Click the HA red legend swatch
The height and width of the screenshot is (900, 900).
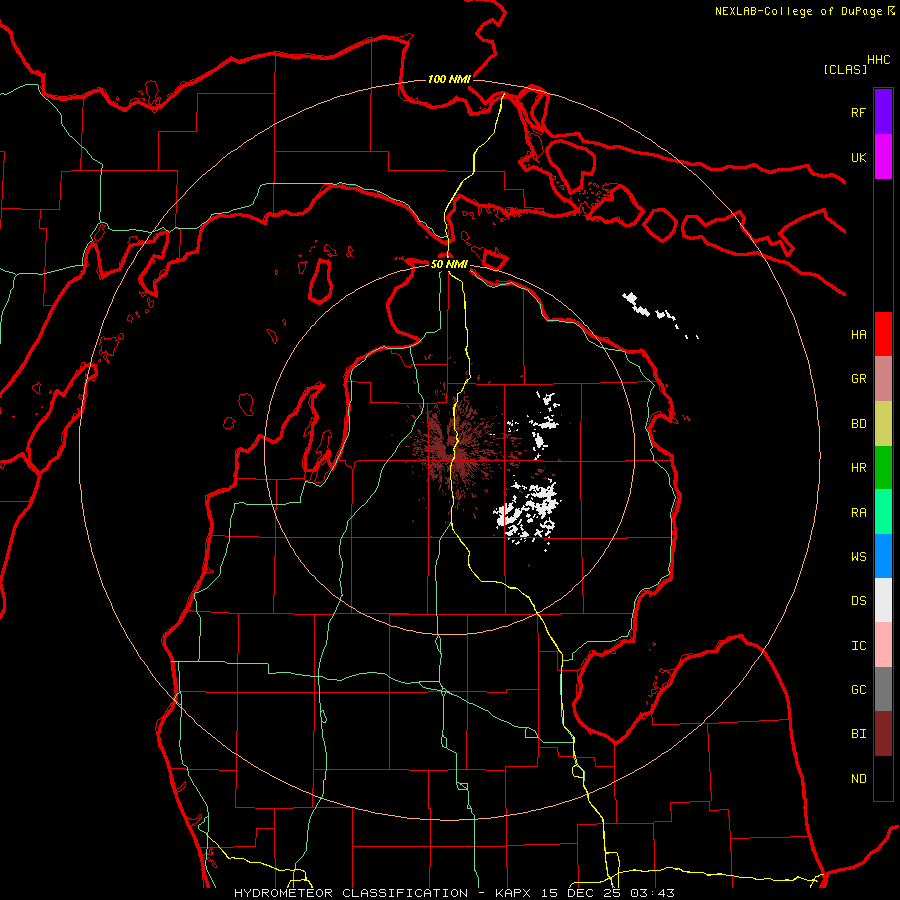[883, 334]
